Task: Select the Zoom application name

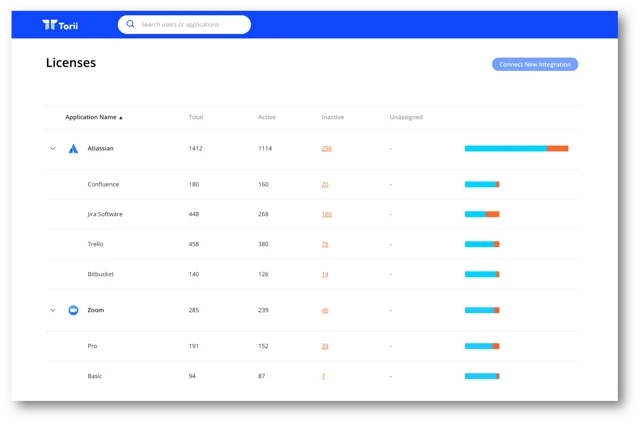Action: 96,310
